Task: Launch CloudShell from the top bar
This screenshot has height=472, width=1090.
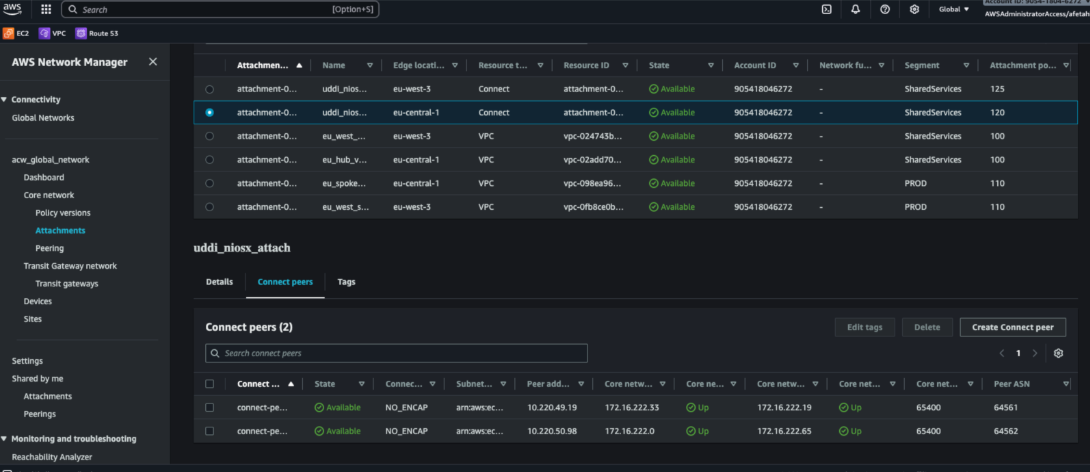Action: [x=827, y=10]
